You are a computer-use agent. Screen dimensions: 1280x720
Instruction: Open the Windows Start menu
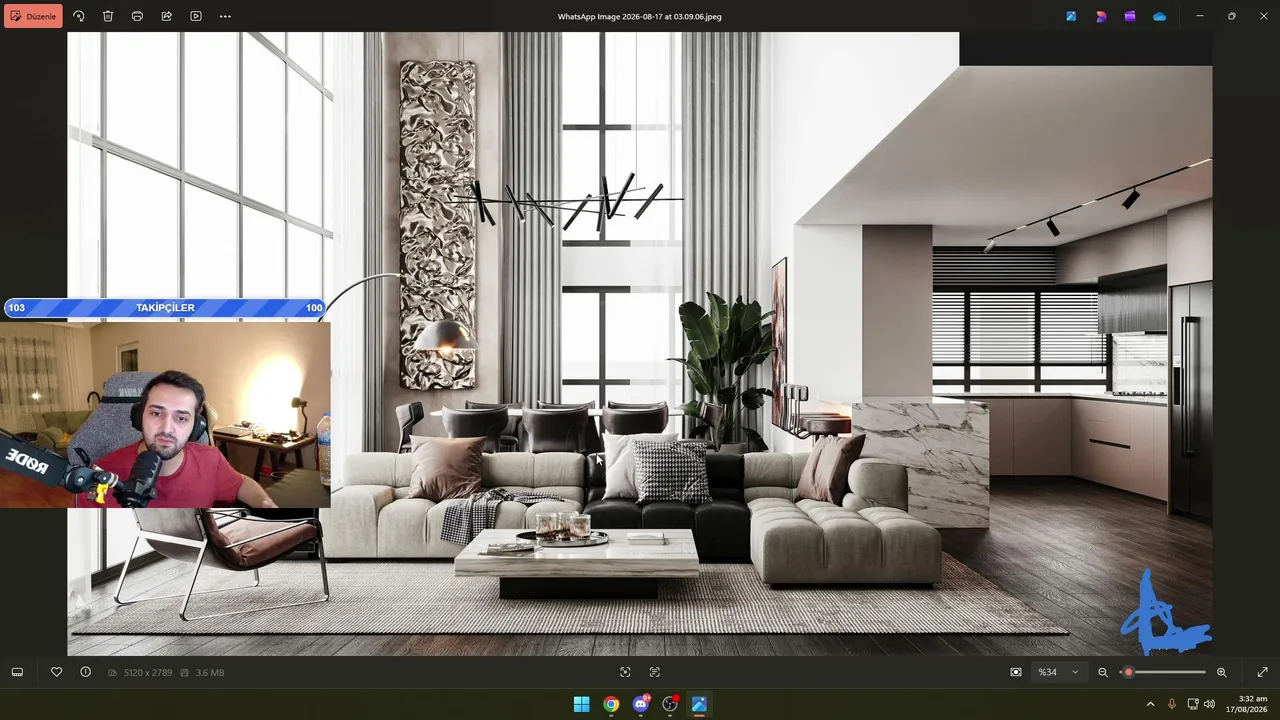(x=581, y=704)
